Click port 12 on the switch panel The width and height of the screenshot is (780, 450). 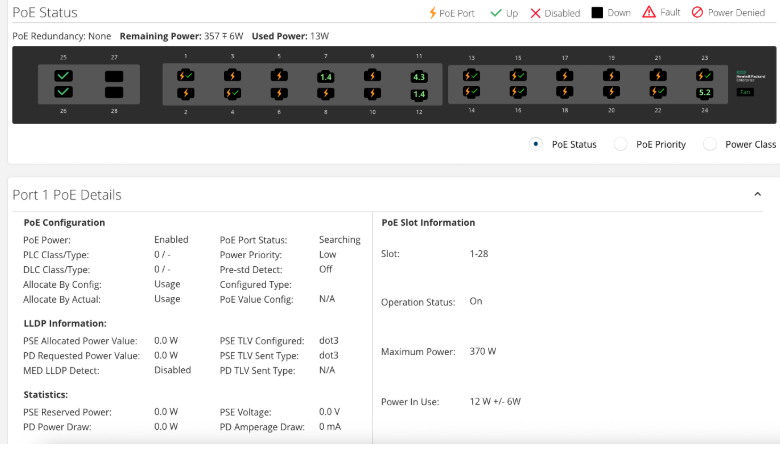pos(419,94)
